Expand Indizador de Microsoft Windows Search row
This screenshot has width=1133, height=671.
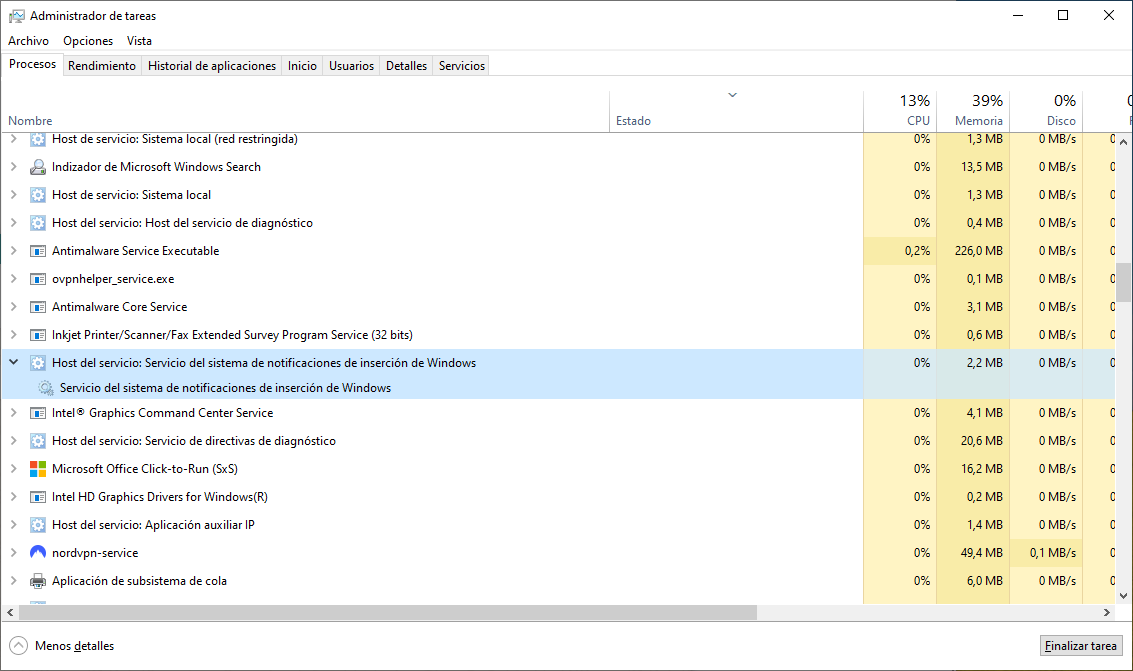(x=13, y=167)
